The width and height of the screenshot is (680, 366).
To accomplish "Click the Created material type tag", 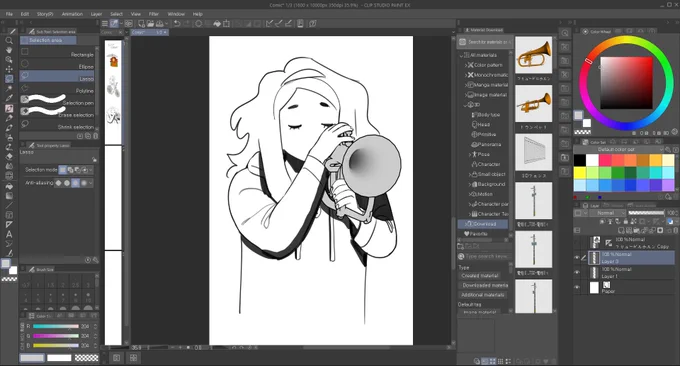I will point(480,276).
